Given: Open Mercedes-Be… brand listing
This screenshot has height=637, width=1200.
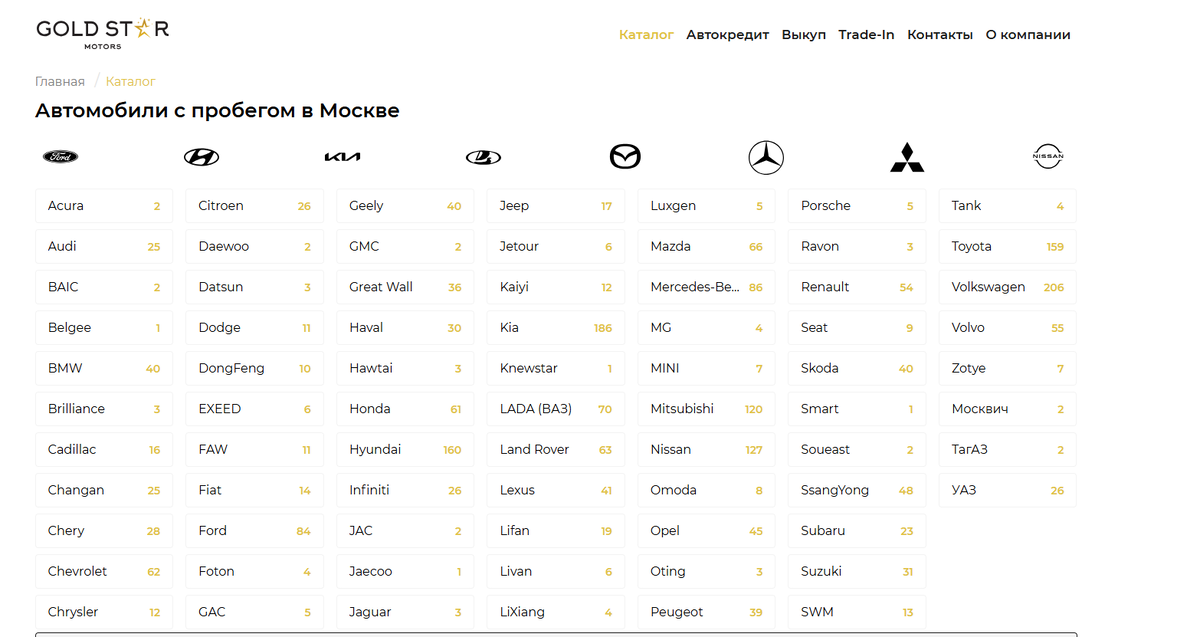Looking at the screenshot, I should click(x=706, y=287).
